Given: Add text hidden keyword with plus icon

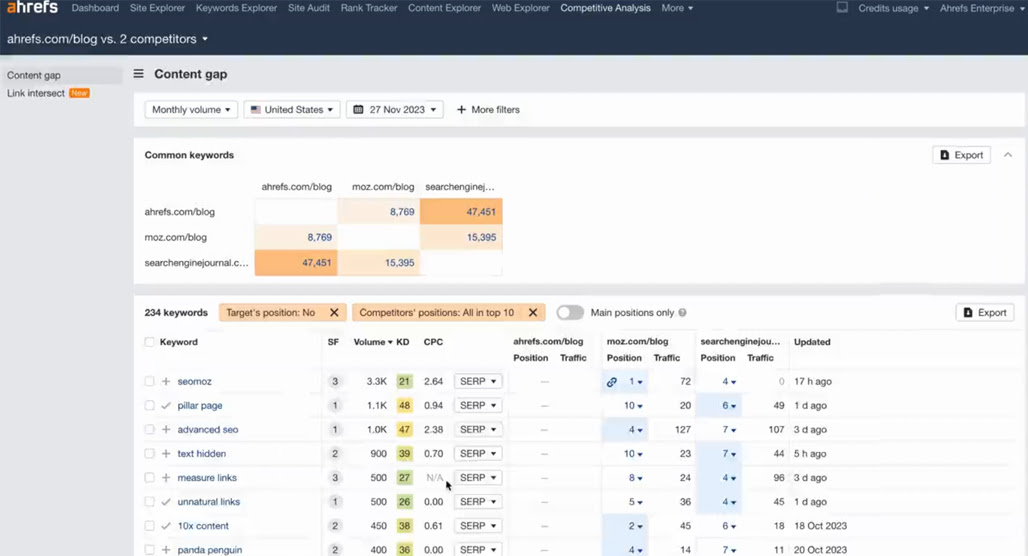Looking at the screenshot, I should coord(166,454).
